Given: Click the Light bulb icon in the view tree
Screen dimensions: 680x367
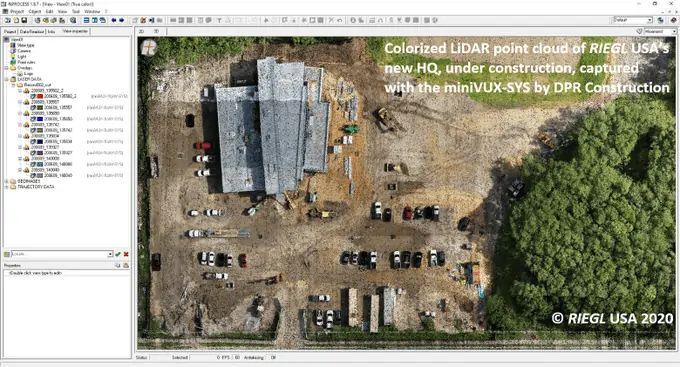Looking at the screenshot, I should point(13,56).
